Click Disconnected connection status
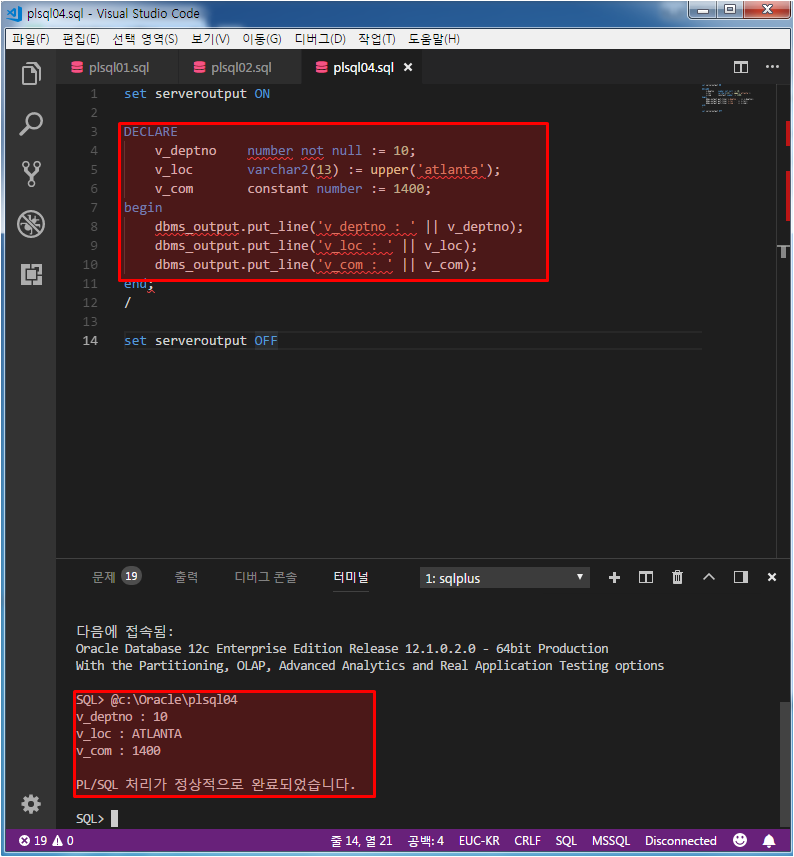This screenshot has height=857, width=794. coord(680,841)
